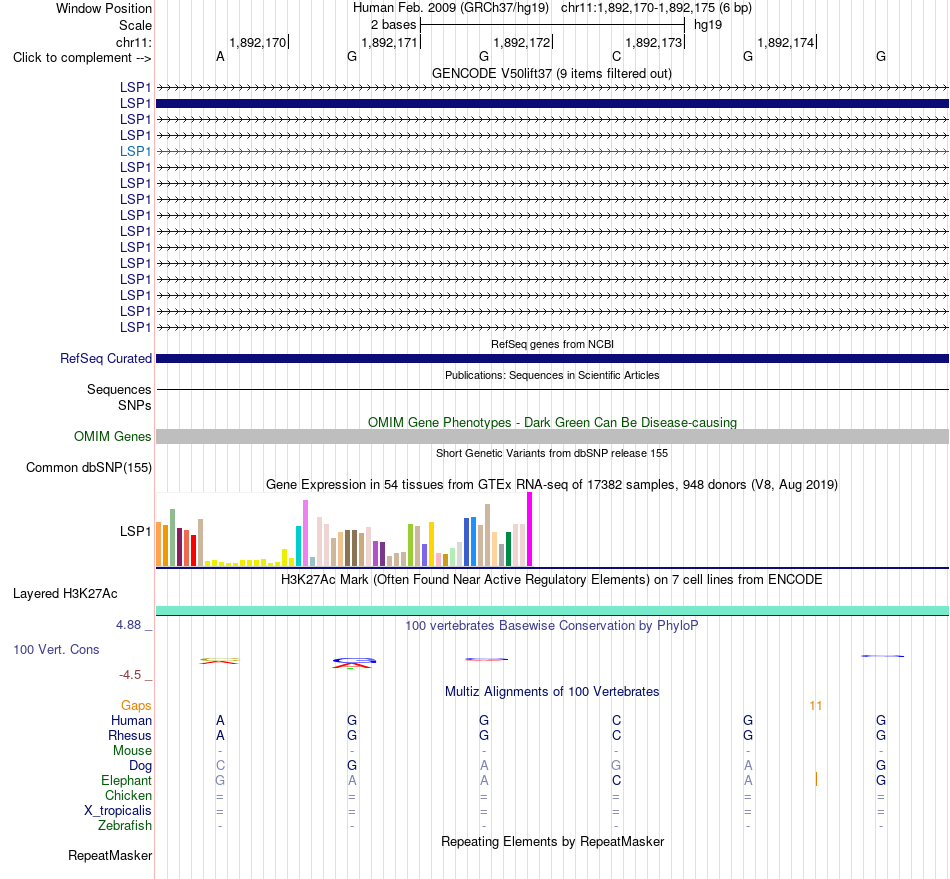Click Short Genetic Variants from dbSNP title
Screen dimensions: 950x879
click(x=552, y=453)
